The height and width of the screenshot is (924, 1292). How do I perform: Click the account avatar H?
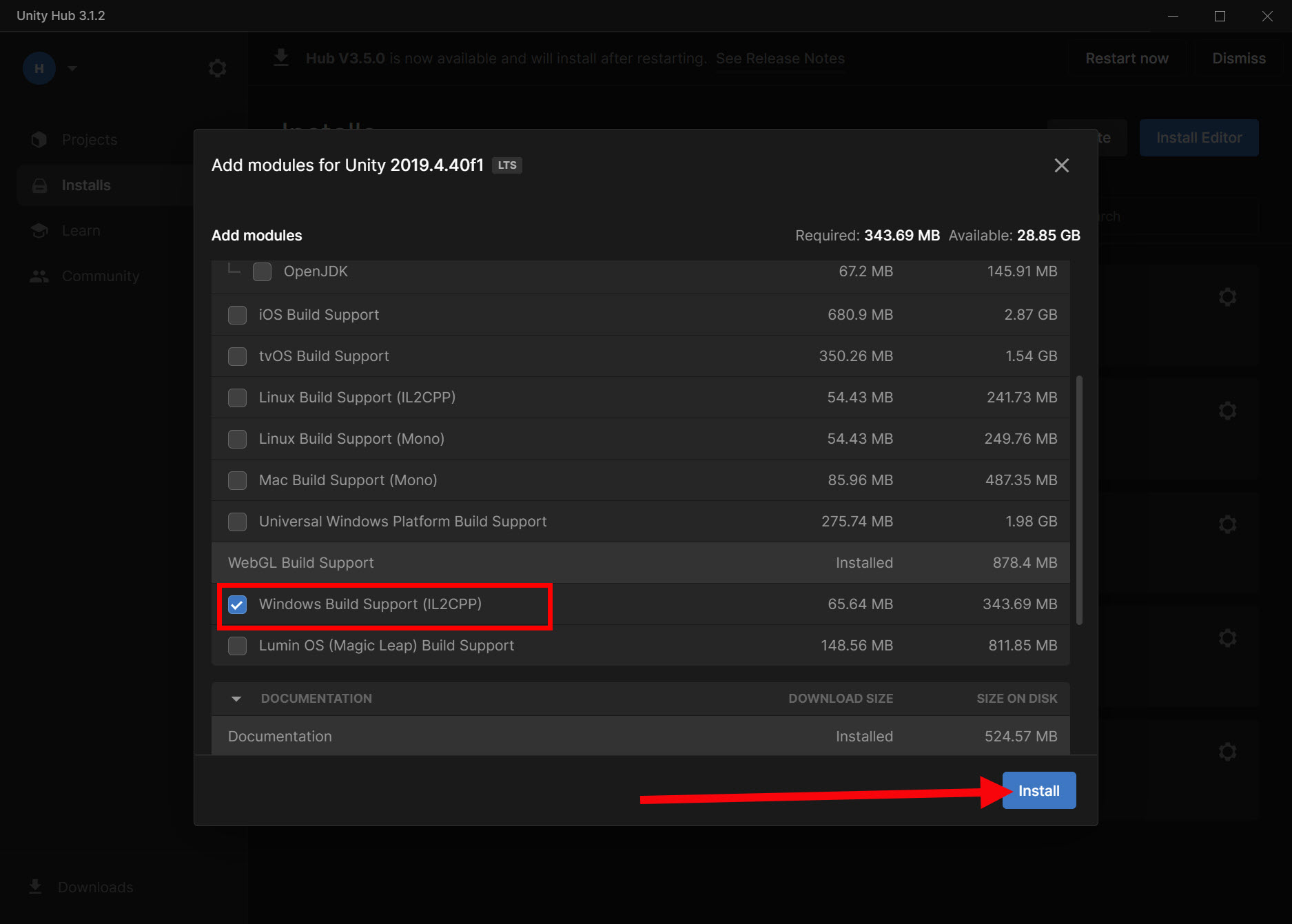39,68
